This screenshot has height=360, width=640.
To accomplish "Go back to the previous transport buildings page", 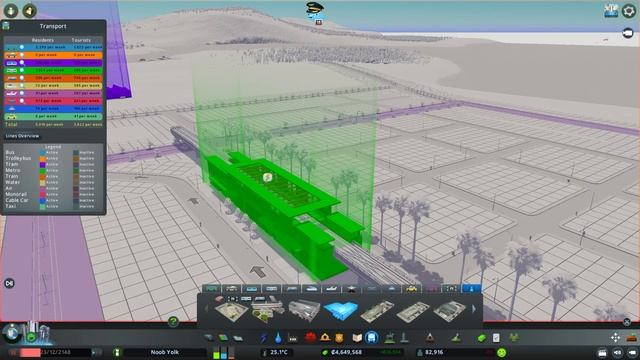I will [x=206, y=309].
